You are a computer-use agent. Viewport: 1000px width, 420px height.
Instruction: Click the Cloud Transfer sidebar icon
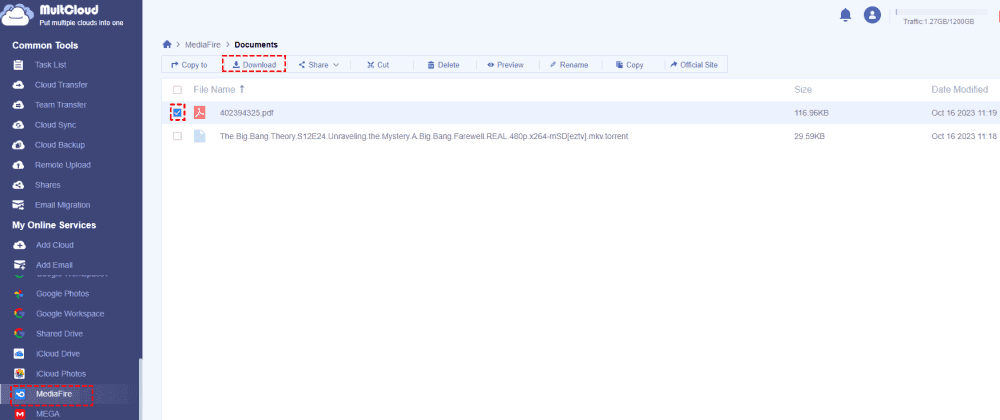[18, 85]
